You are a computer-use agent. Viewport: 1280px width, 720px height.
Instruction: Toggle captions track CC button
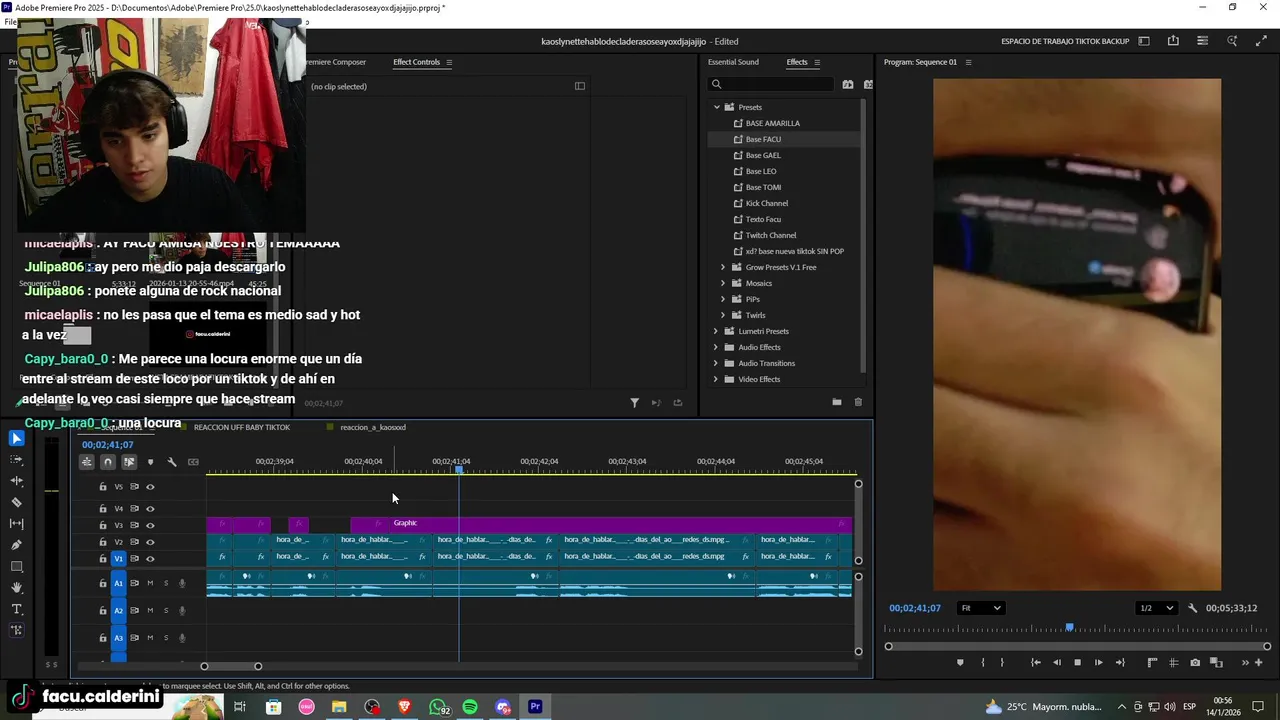193,462
